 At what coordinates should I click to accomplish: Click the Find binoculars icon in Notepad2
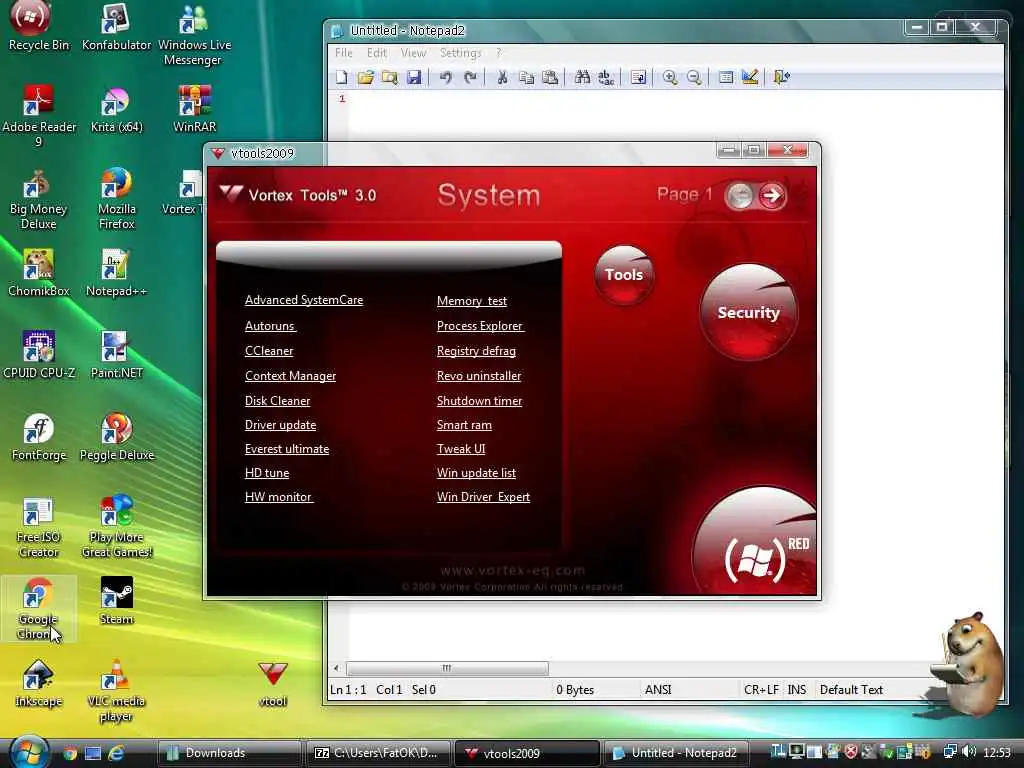[583, 77]
